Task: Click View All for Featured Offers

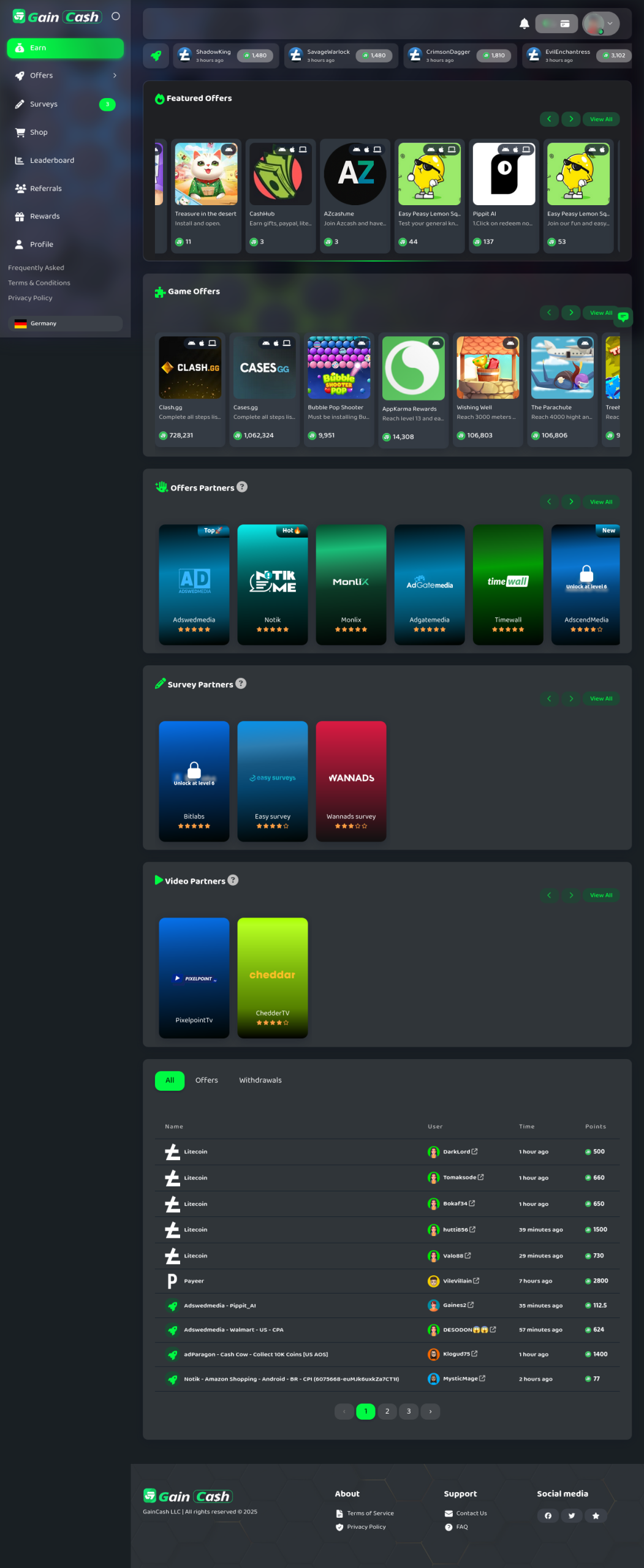Action: 601,119
